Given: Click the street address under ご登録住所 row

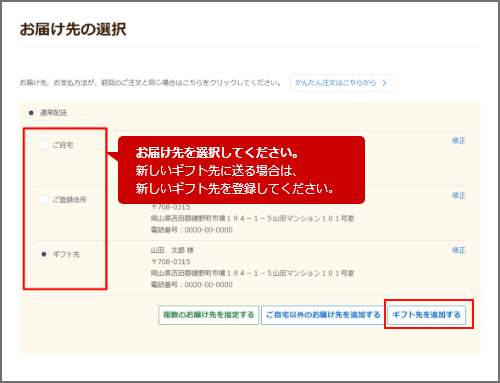Looking at the screenshot, I should click(252, 218).
